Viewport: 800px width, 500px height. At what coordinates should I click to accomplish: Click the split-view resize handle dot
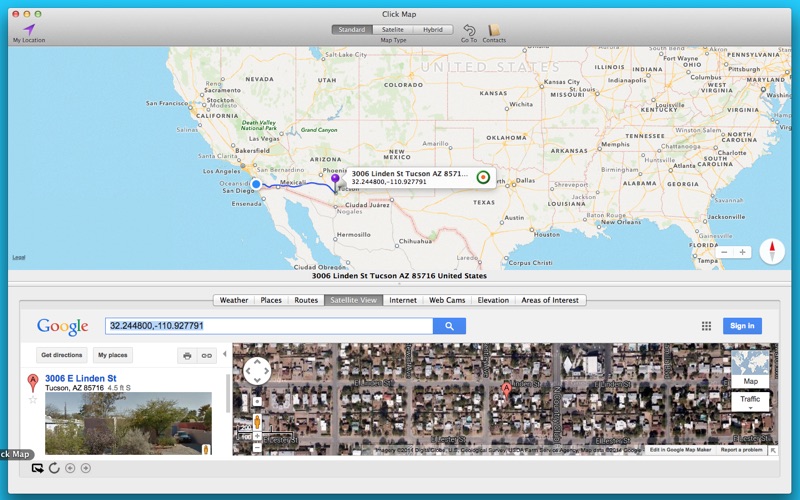(399, 284)
